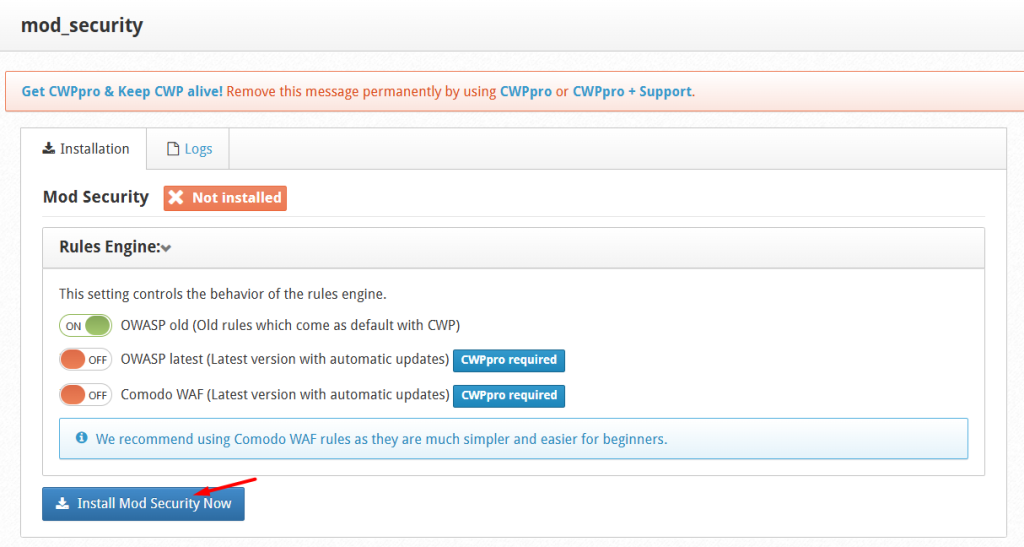
Task: Click the 'OWASP old (Old rules...)' label
Action: [291, 325]
